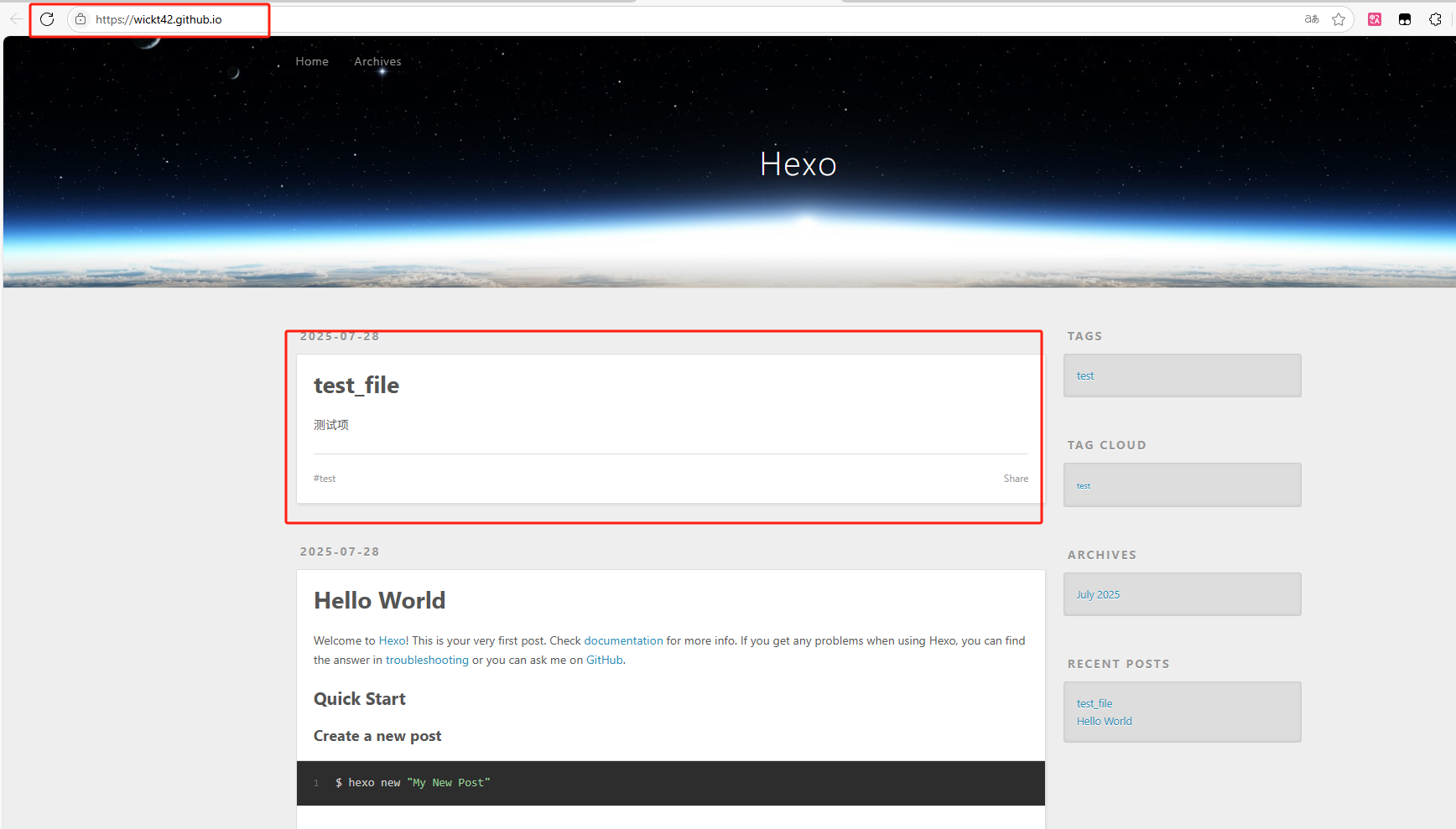The image size is (1456, 829).
Task: Click the Create a new post heading
Action: point(377,736)
